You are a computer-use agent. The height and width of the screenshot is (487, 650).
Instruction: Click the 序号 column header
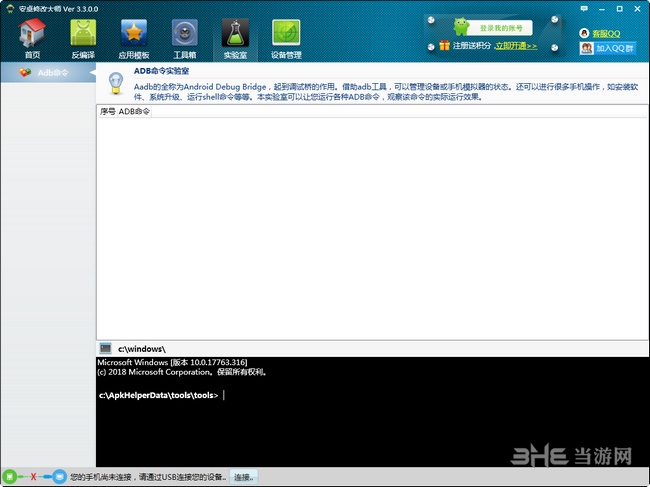(x=107, y=111)
